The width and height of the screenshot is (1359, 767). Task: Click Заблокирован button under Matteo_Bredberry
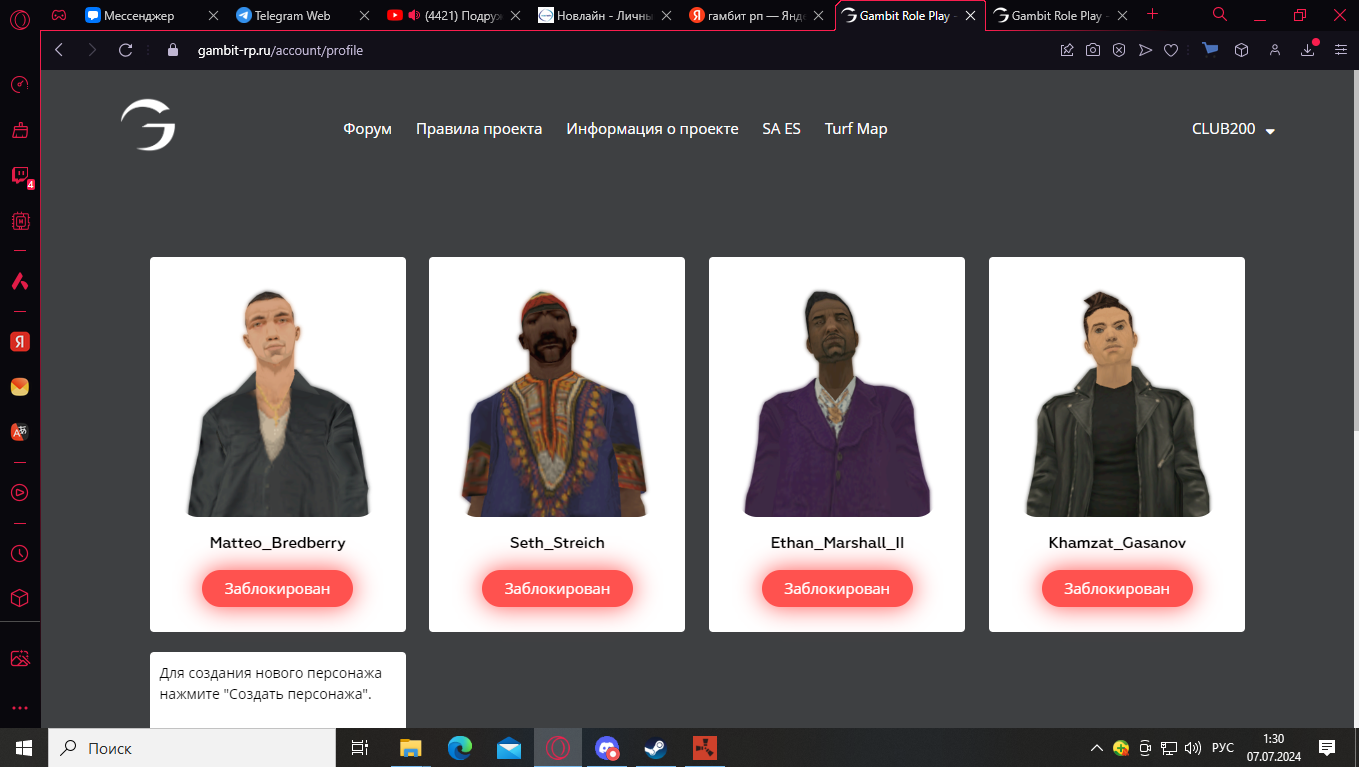277,589
